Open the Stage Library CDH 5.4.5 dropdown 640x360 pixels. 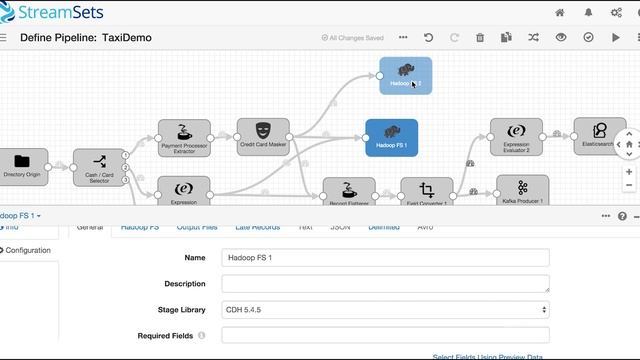pyautogui.click(x=385, y=310)
